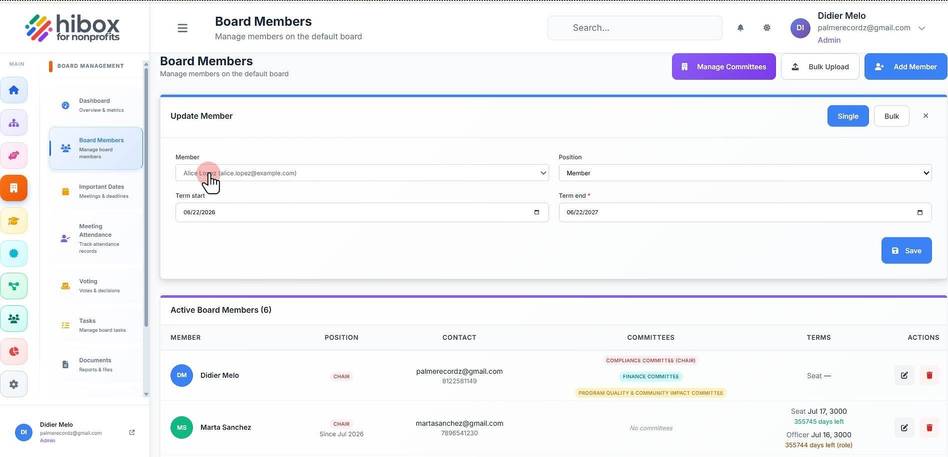Image resolution: width=948 pixels, height=457 pixels.
Task: Click the POSITION column header
Action: 342,337
